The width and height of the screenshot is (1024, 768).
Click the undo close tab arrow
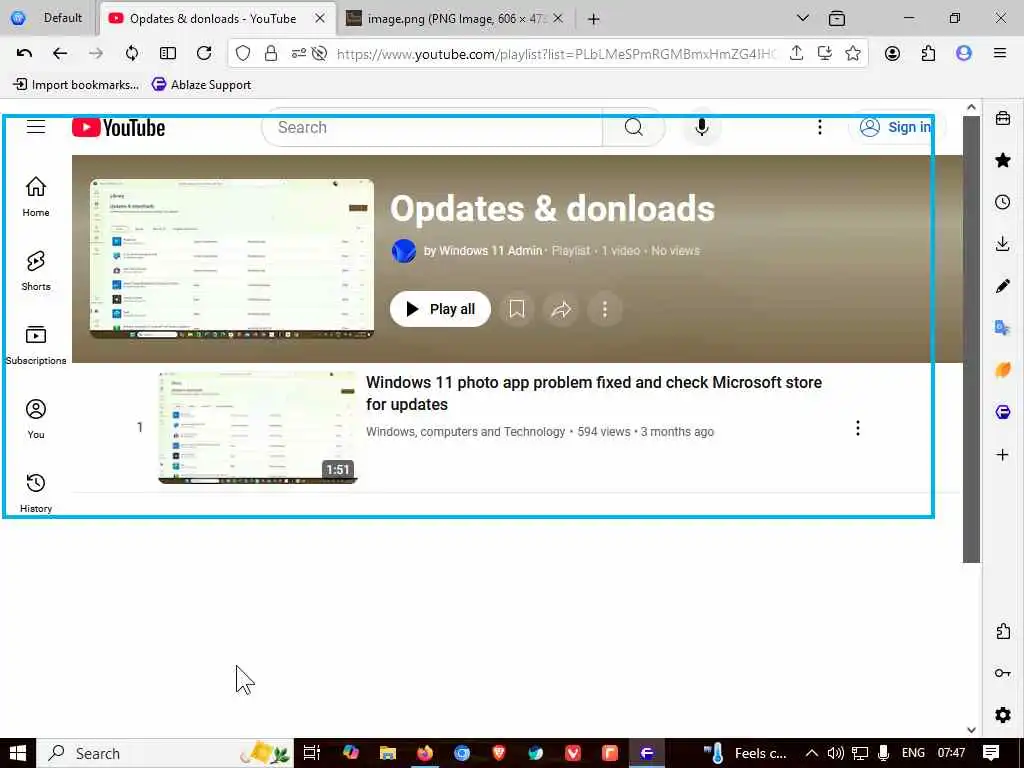click(24, 54)
